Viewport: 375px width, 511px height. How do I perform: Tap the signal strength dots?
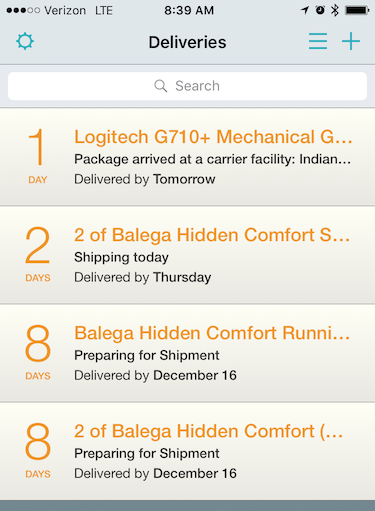click(23, 10)
